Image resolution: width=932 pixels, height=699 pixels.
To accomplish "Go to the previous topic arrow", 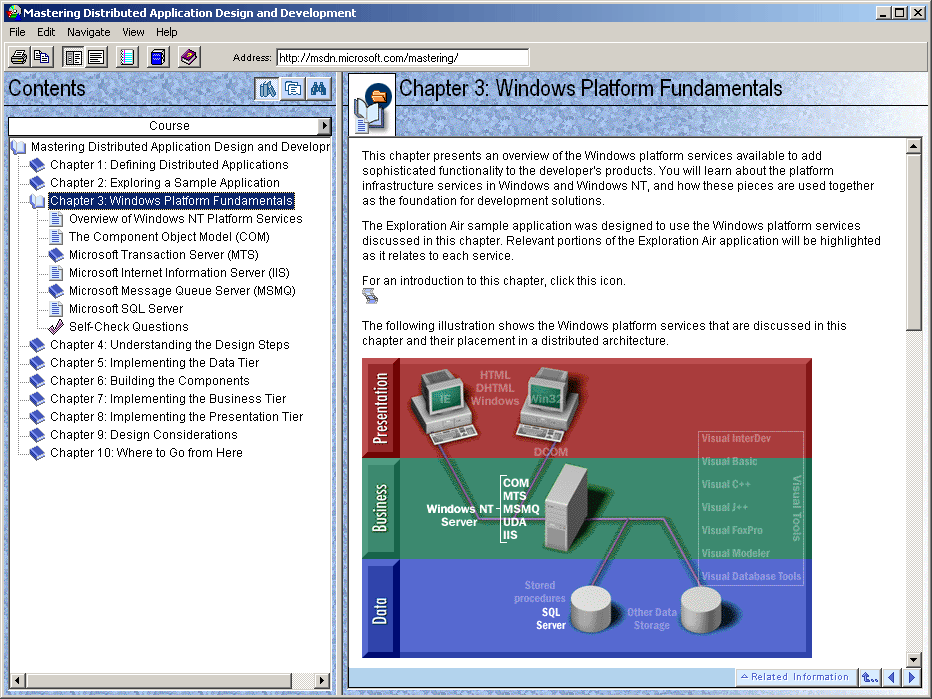I will pyautogui.click(x=890, y=676).
